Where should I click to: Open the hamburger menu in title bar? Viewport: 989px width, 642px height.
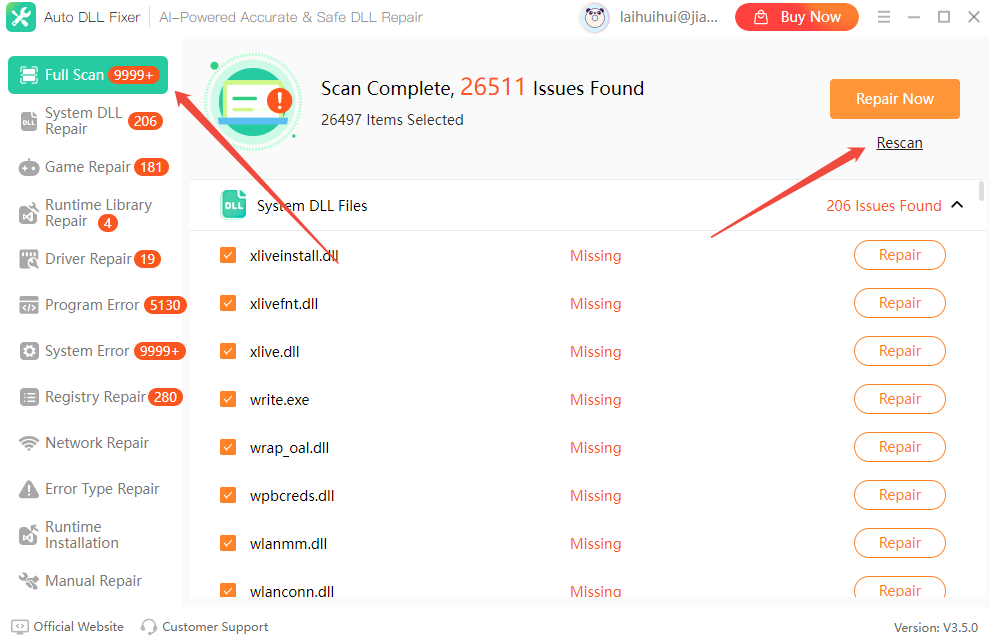[x=883, y=17]
